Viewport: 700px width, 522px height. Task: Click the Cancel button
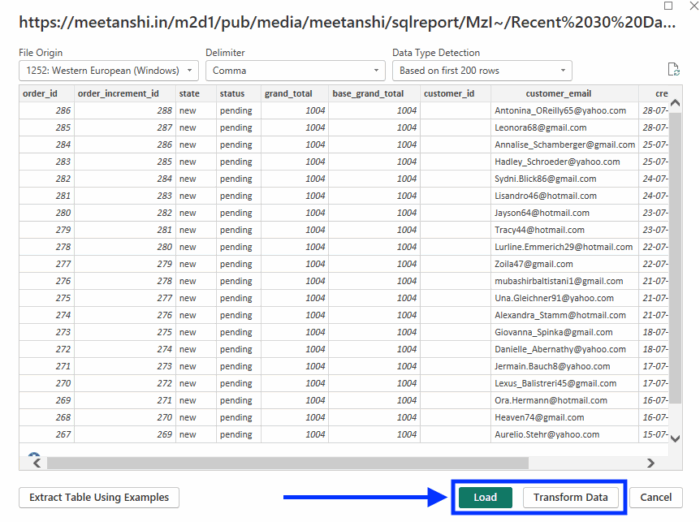(656, 497)
